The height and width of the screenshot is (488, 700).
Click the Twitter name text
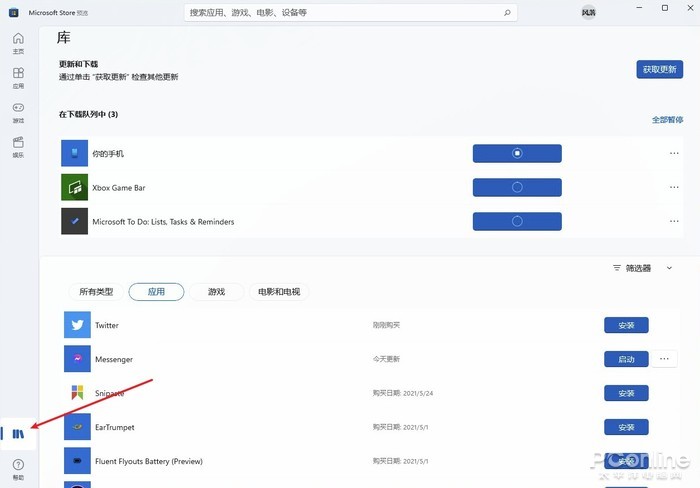(107, 325)
